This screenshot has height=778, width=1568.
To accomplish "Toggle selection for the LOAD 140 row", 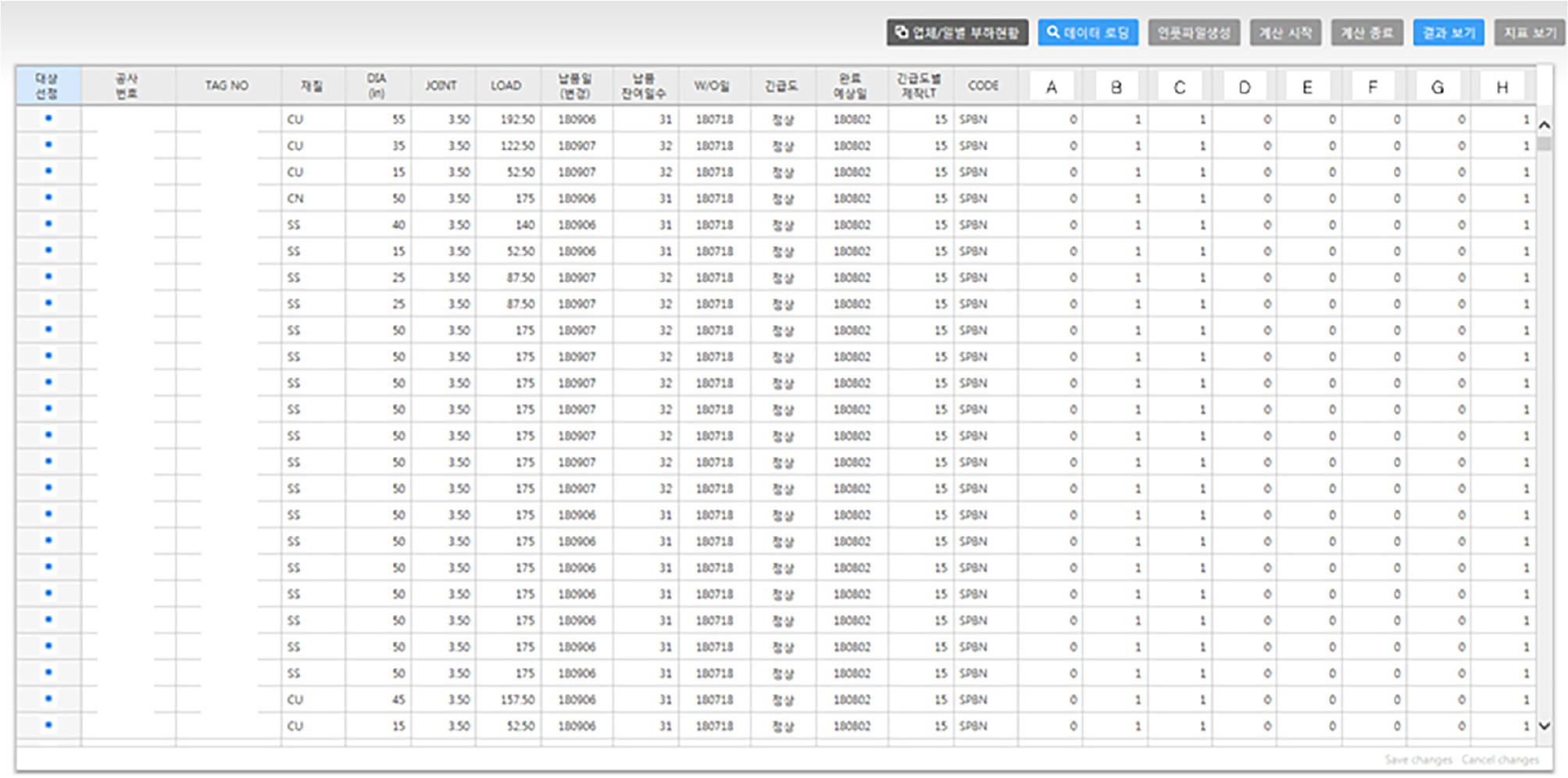I will [48, 224].
